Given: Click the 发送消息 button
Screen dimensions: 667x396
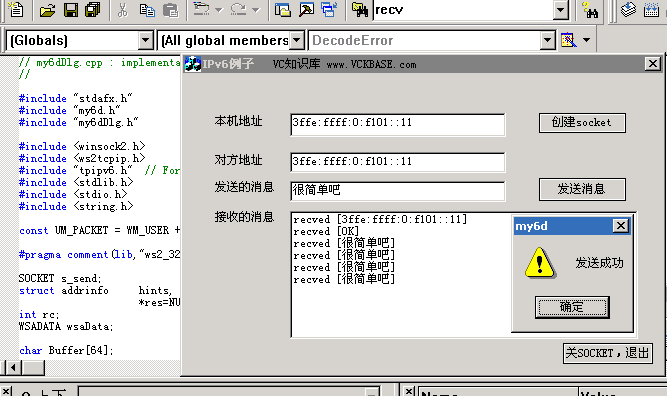Looking at the screenshot, I should click(582, 189).
